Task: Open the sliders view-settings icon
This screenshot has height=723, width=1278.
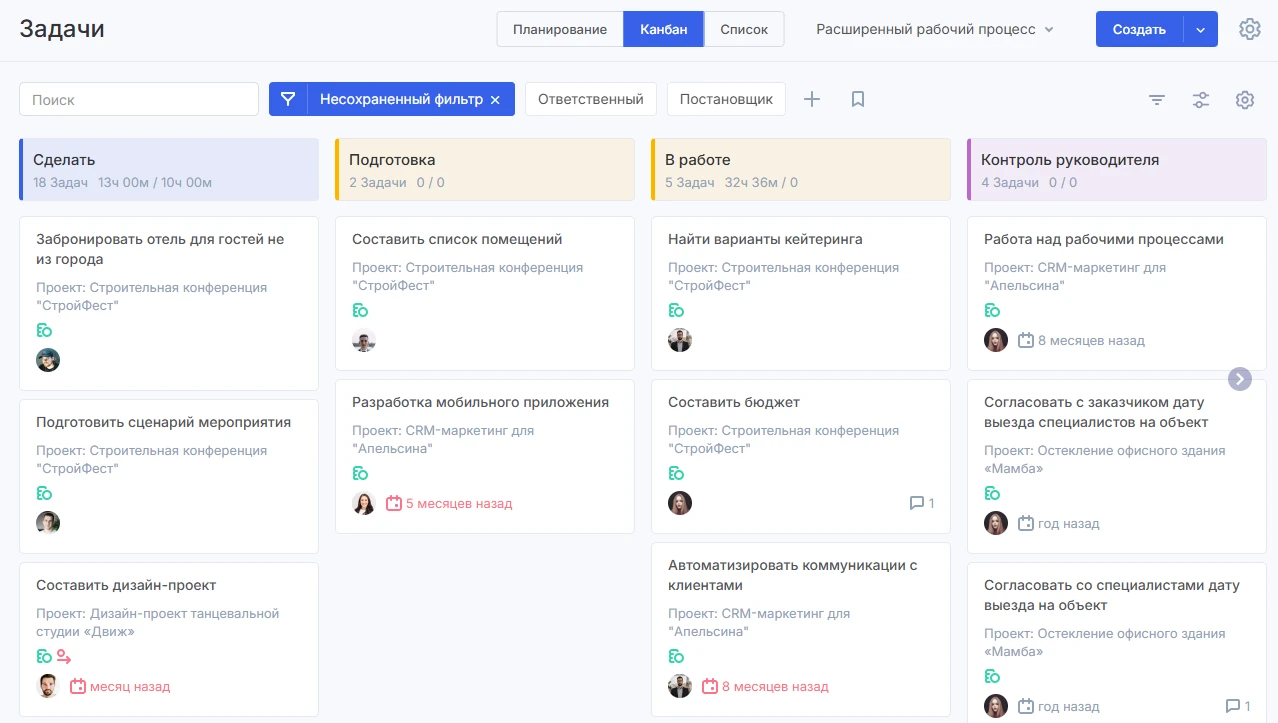Action: tap(1201, 100)
